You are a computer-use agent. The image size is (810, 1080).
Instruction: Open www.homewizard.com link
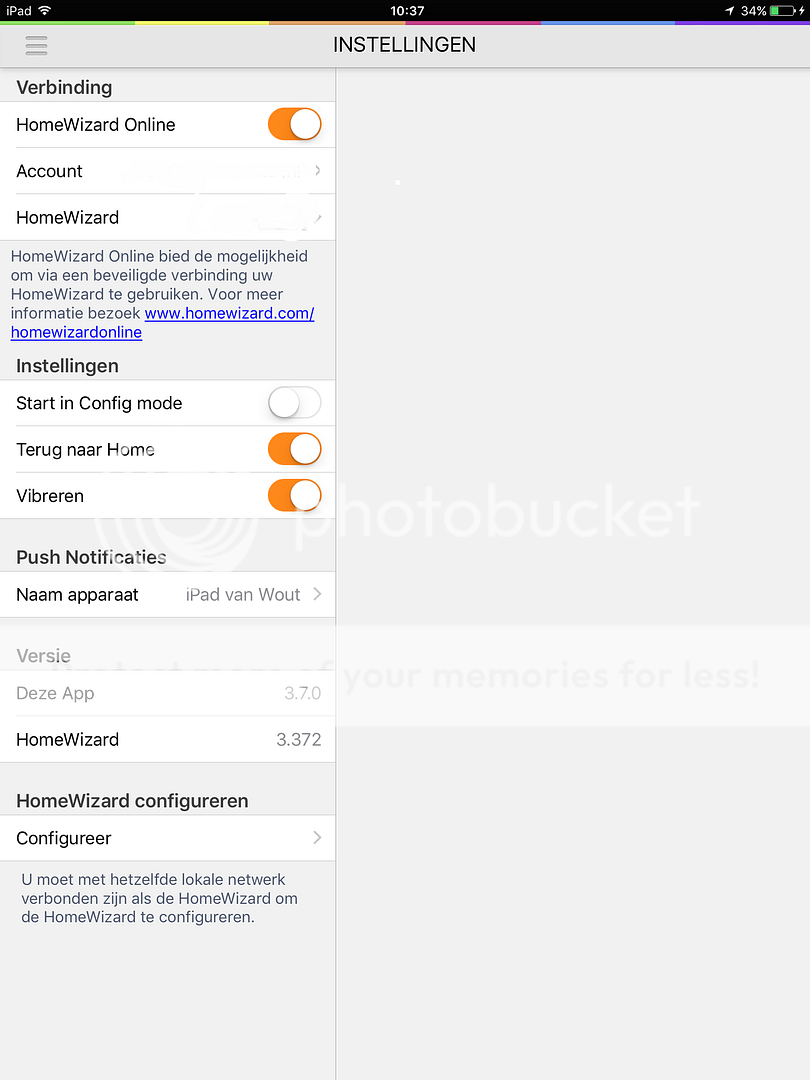[229, 313]
